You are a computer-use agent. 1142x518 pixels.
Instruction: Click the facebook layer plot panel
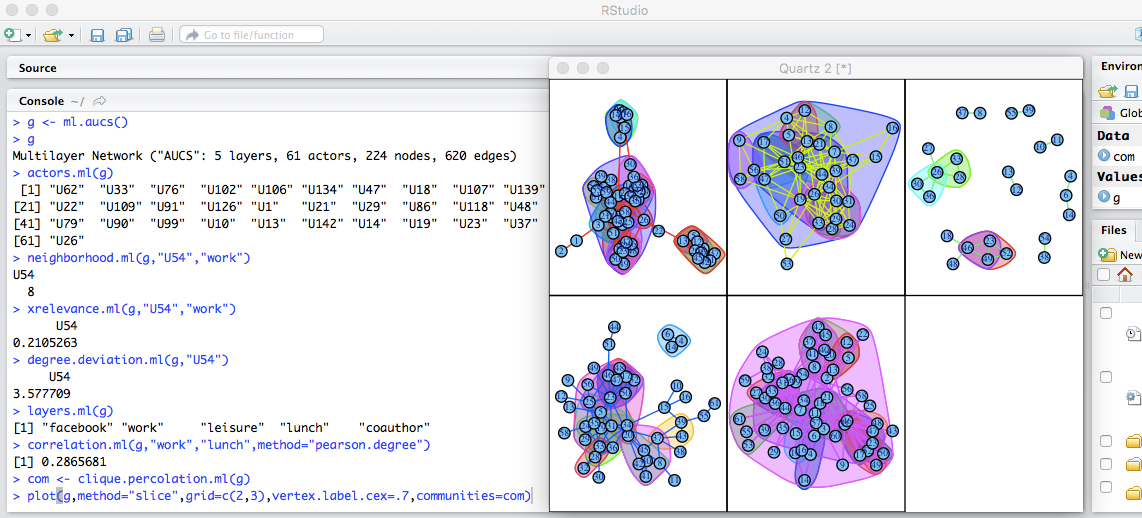pos(638,187)
